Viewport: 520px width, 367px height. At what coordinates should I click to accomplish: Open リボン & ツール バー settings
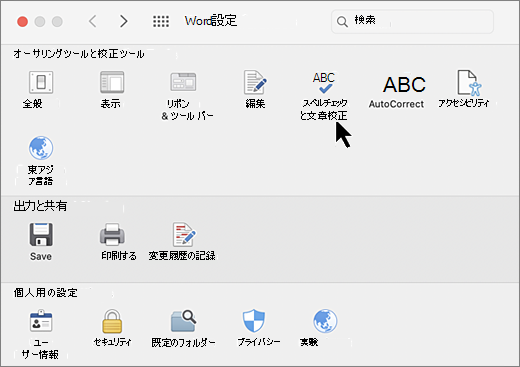point(183,82)
